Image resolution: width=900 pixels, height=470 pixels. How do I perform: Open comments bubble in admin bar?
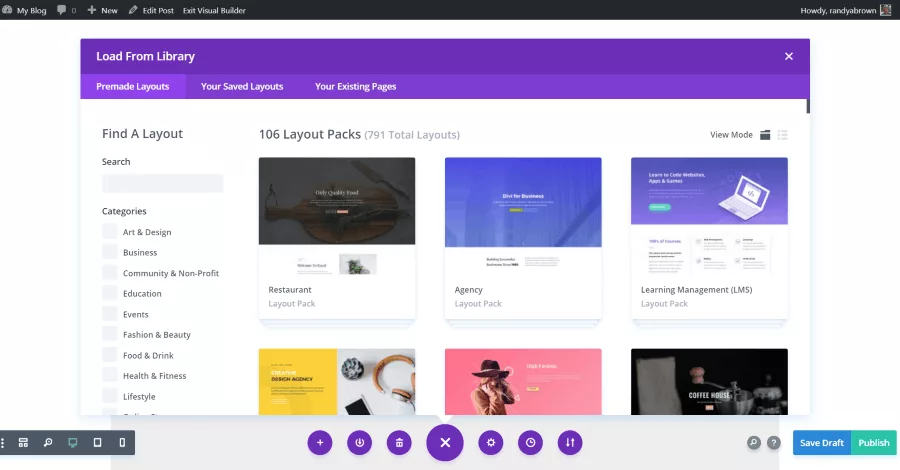[66, 10]
